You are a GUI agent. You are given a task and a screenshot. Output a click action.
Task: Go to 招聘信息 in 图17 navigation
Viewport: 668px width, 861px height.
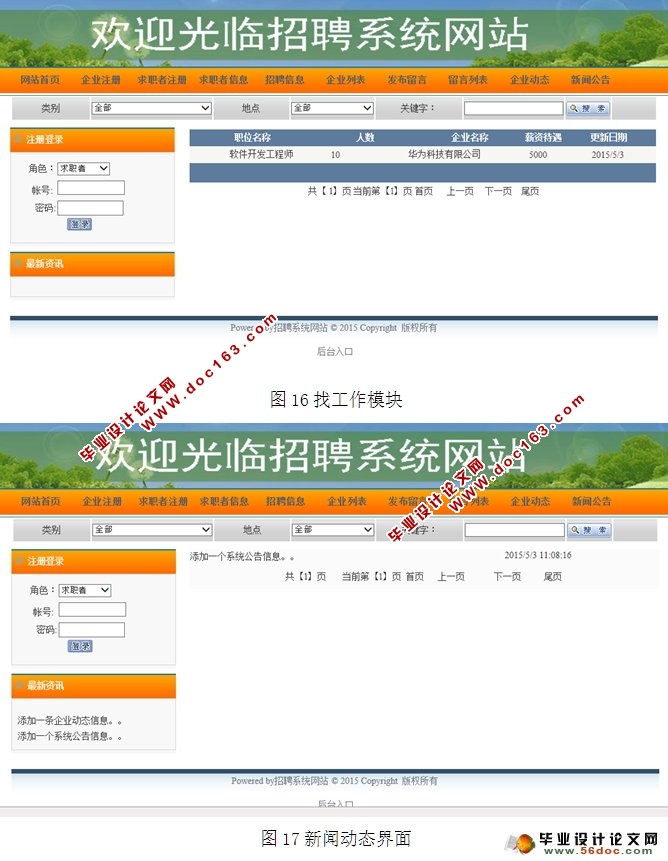pyautogui.click(x=285, y=501)
